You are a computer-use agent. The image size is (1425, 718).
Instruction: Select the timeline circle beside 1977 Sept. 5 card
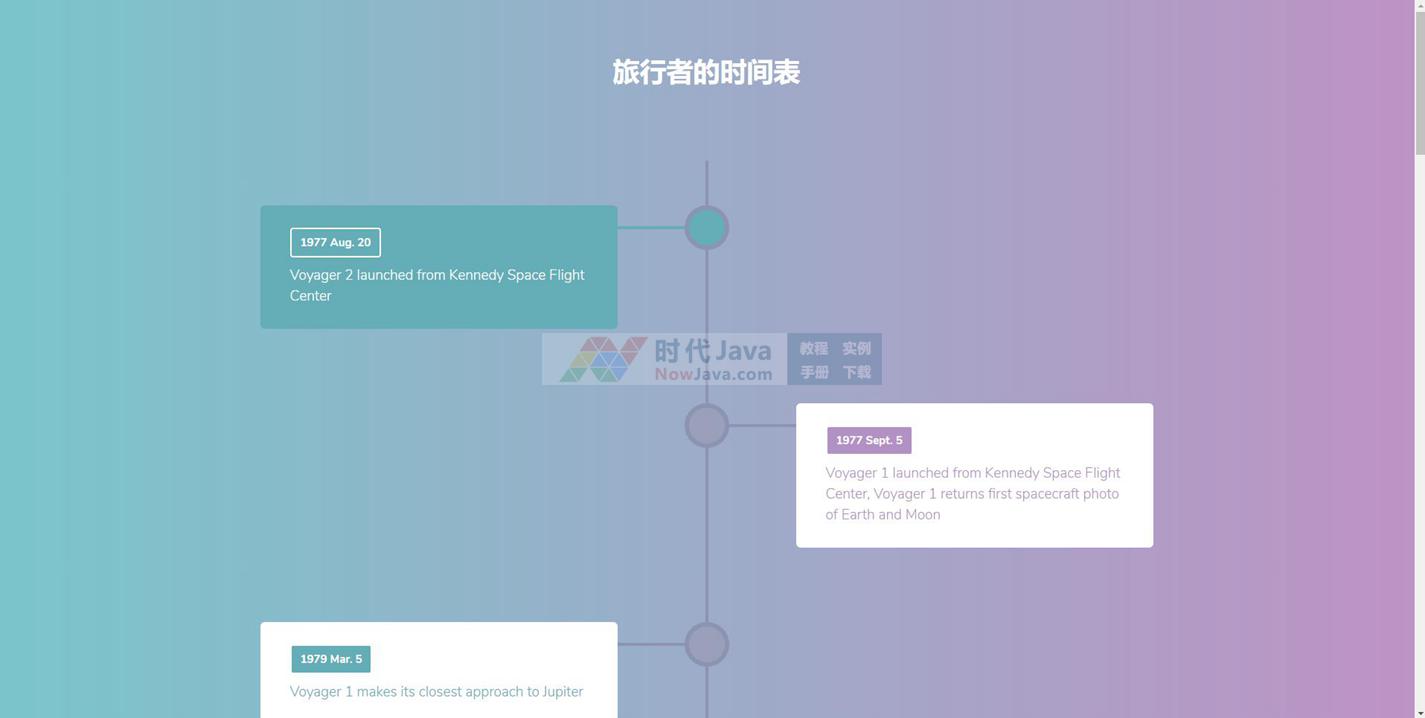click(x=706, y=426)
